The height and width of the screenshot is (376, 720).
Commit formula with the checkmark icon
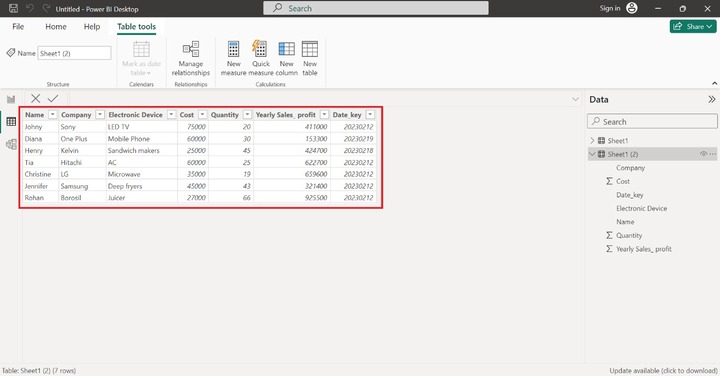click(x=53, y=98)
